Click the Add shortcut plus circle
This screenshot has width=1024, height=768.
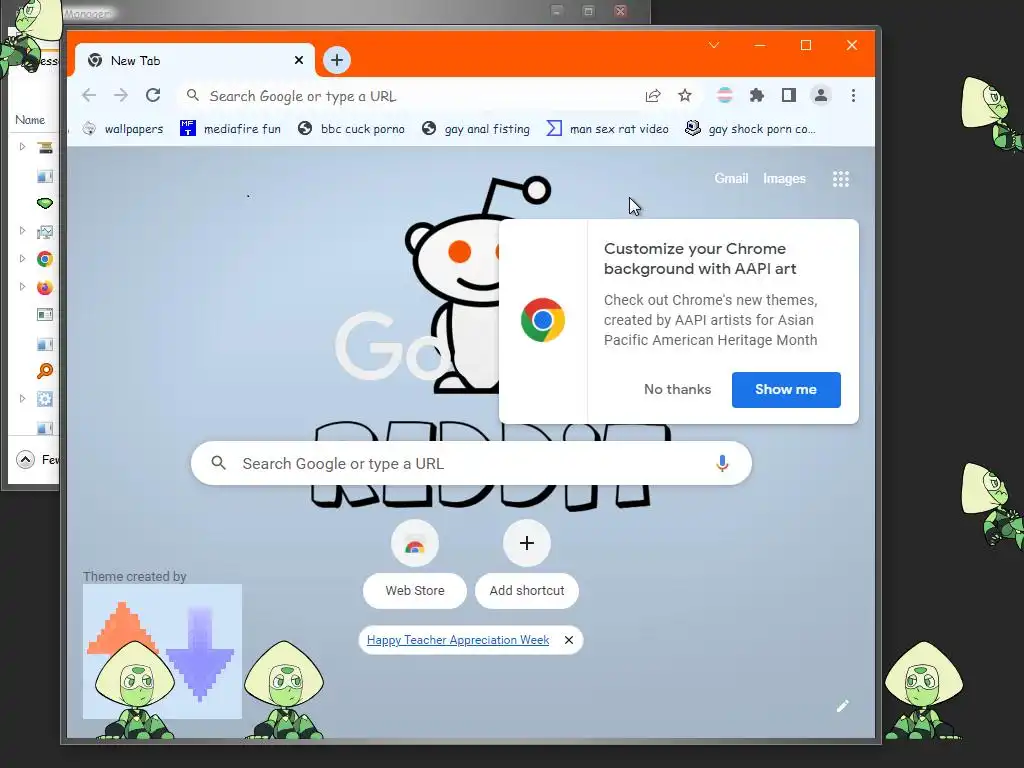click(527, 543)
